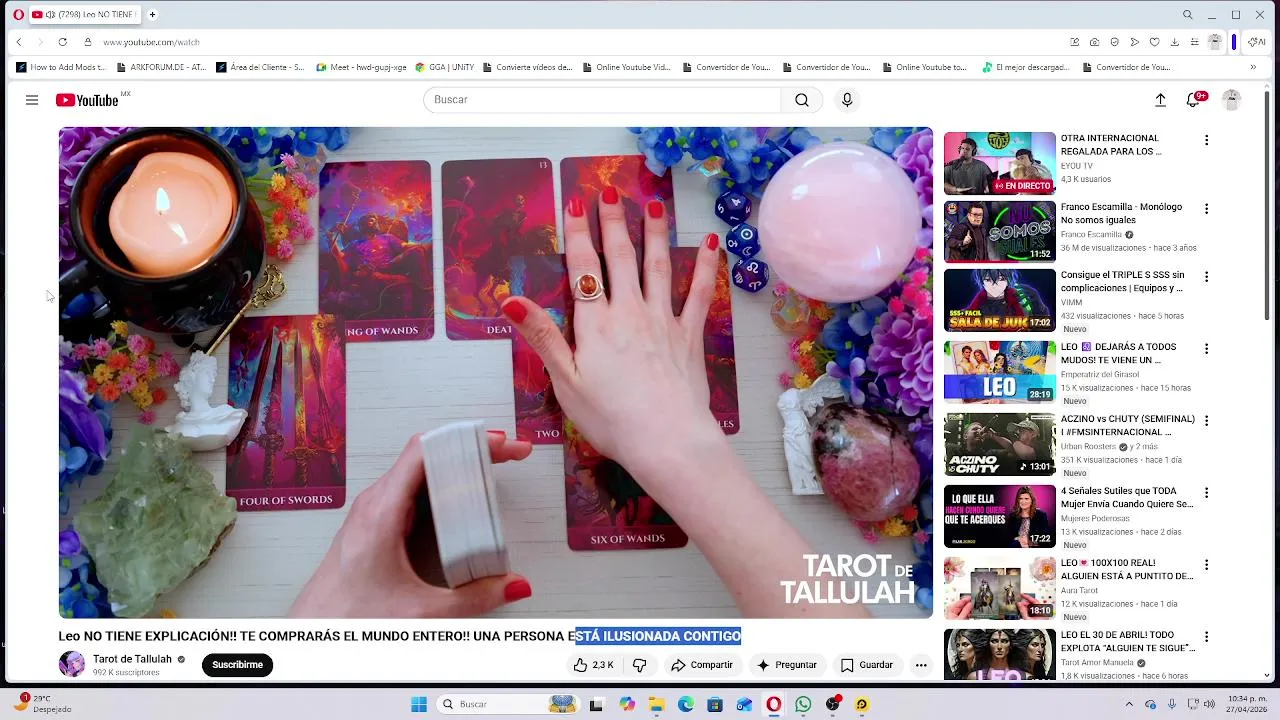The image size is (1280, 720).
Task: Open Microsoft Edge from taskbar
Action: click(x=686, y=705)
